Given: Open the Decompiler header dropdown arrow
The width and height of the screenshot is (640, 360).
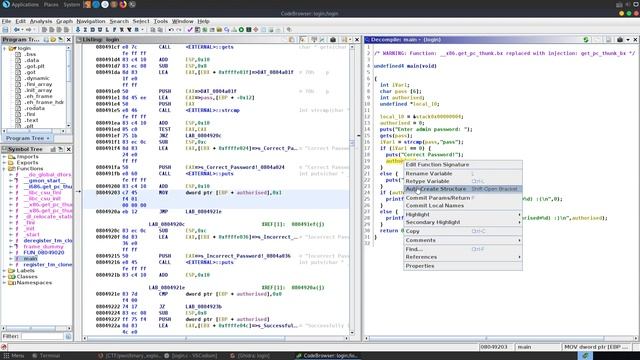Looking at the screenshot, I should pos(628,40).
